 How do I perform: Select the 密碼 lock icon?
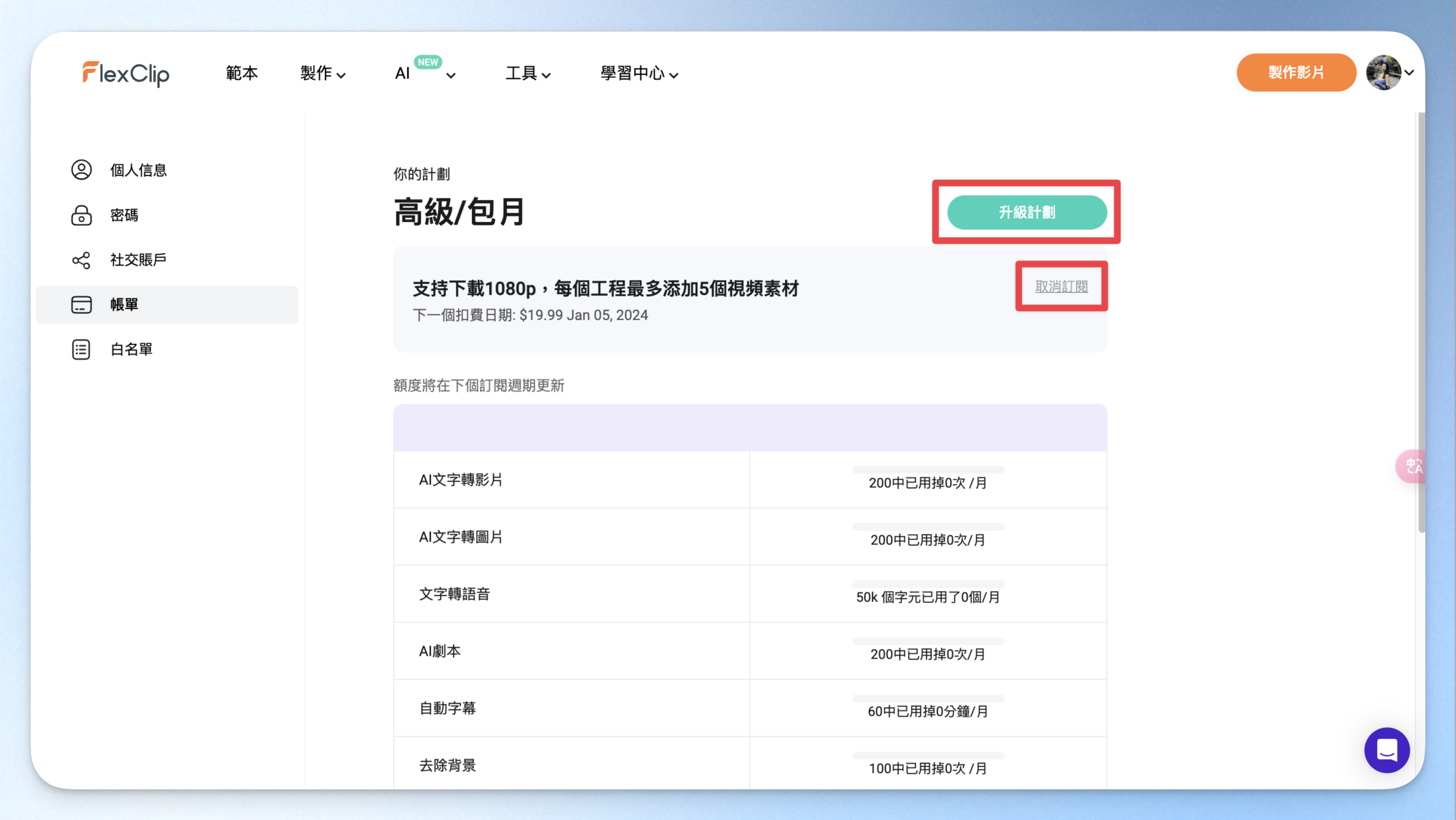[x=82, y=215]
